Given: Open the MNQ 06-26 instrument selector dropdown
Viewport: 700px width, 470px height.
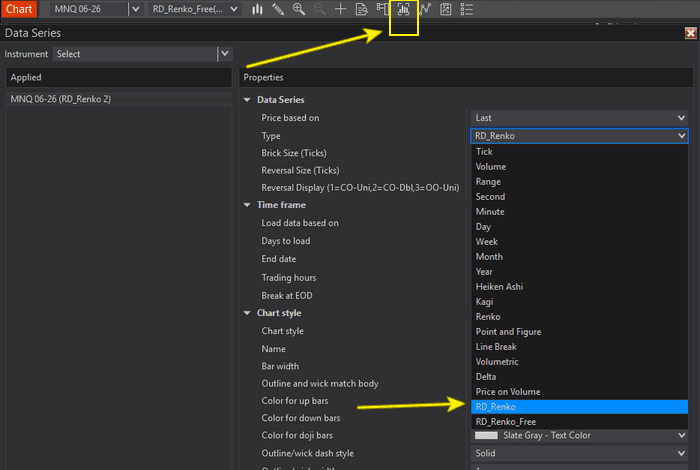Looking at the screenshot, I should (136, 9).
